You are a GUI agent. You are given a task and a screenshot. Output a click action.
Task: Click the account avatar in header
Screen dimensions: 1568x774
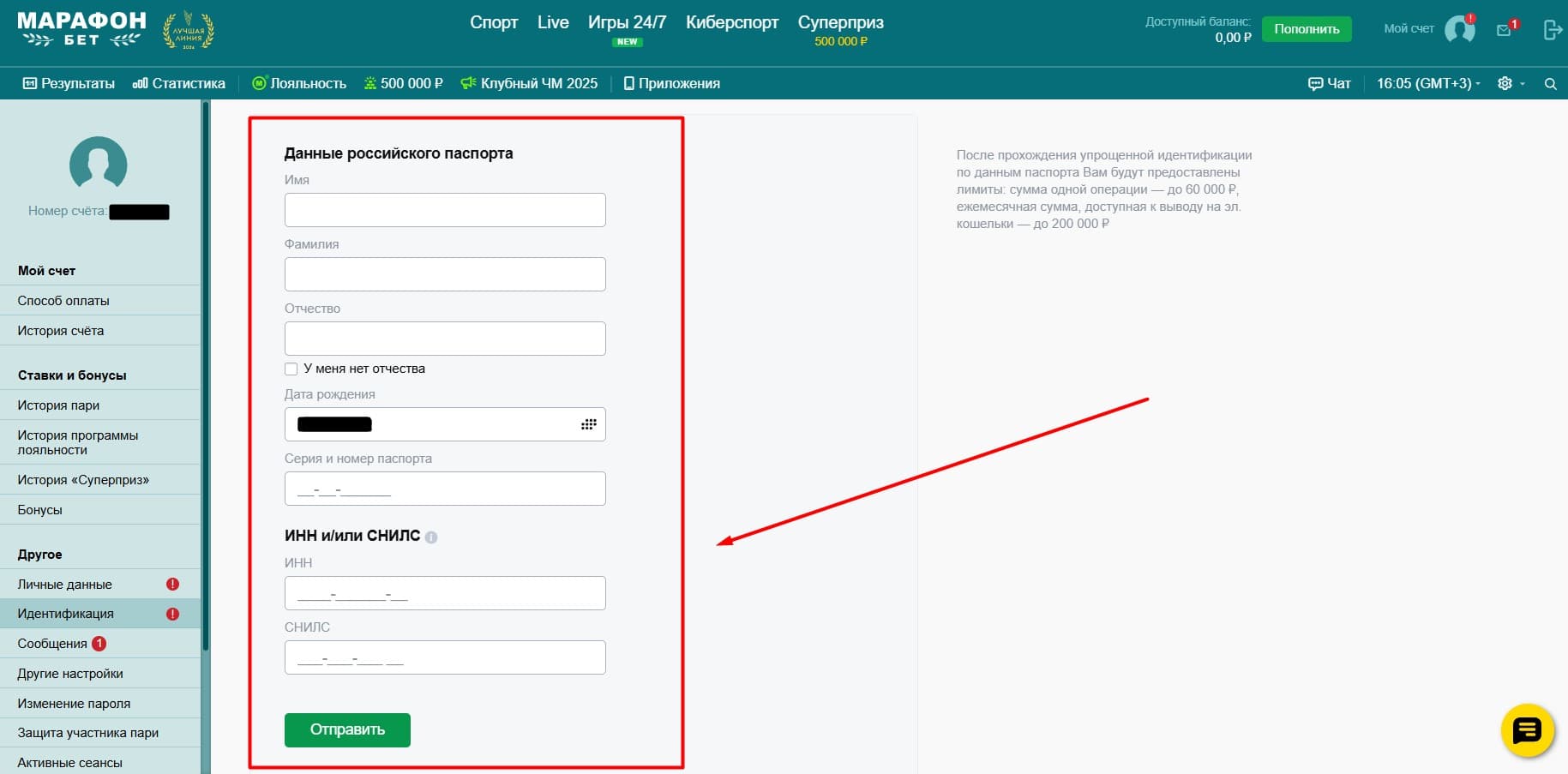coord(1459,29)
